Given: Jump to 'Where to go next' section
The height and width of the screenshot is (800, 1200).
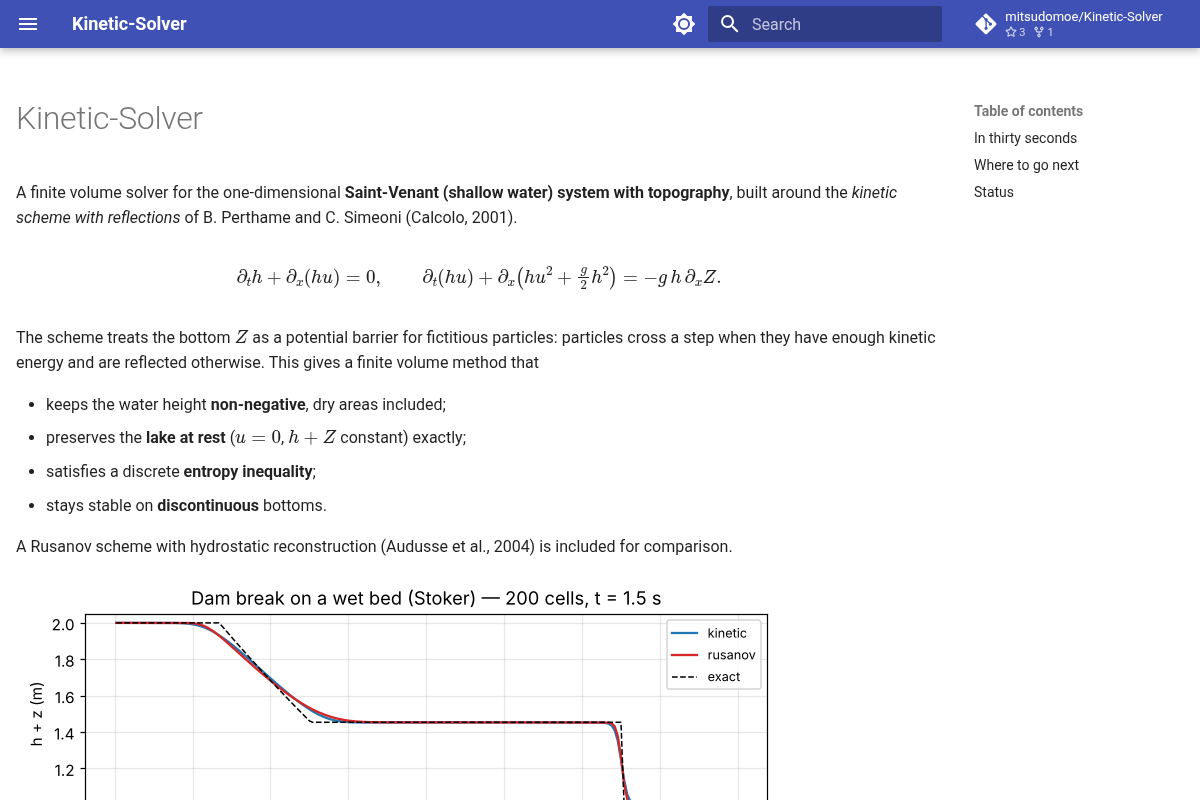Looking at the screenshot, I should click(1026, 165).
